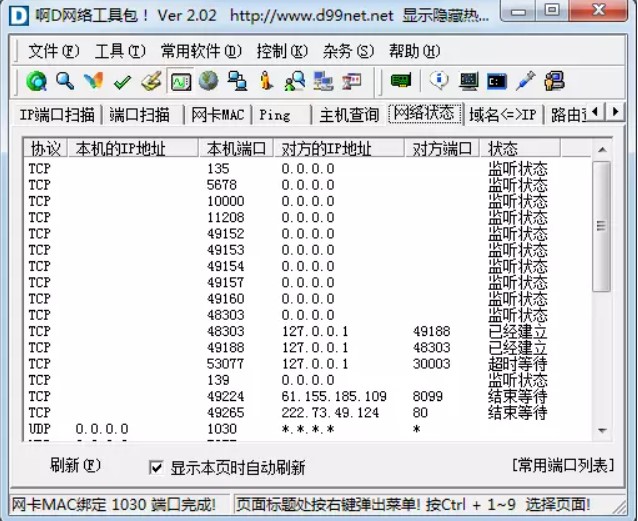
Task: Click the green checkmark toolbar icon
Action: pyautogui.click(x=122, y=81)
